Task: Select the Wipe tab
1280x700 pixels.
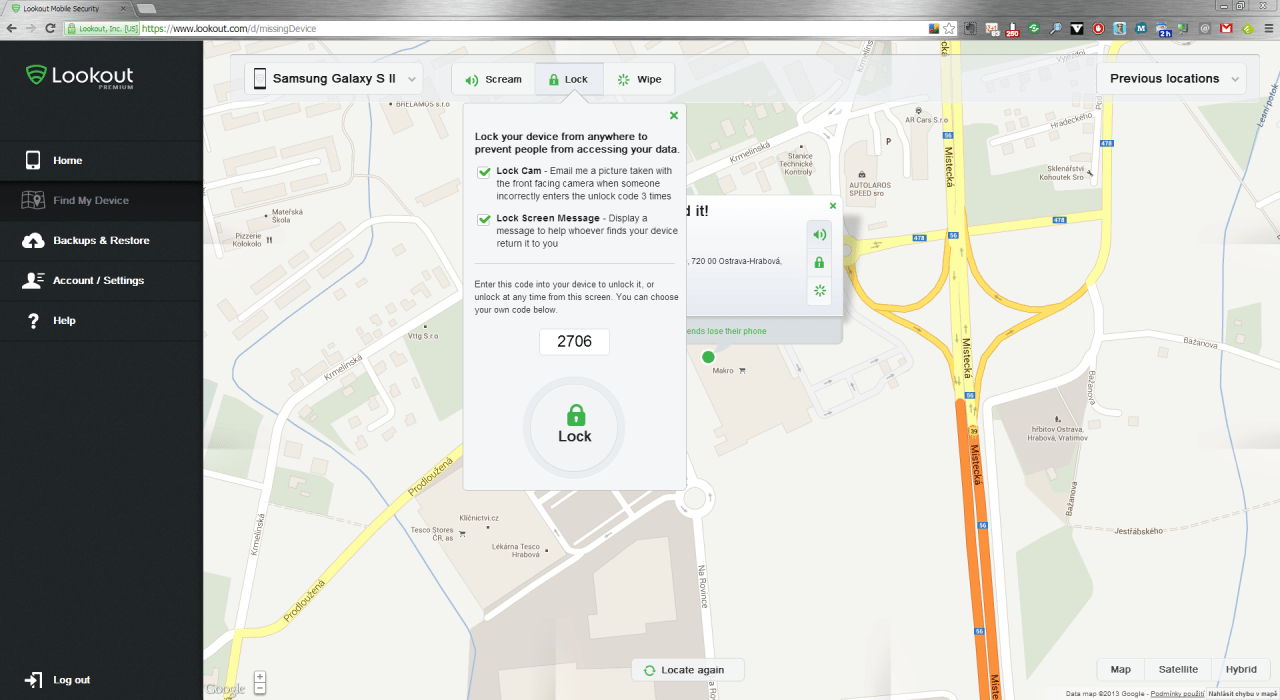Action: [x=639, y=79]
